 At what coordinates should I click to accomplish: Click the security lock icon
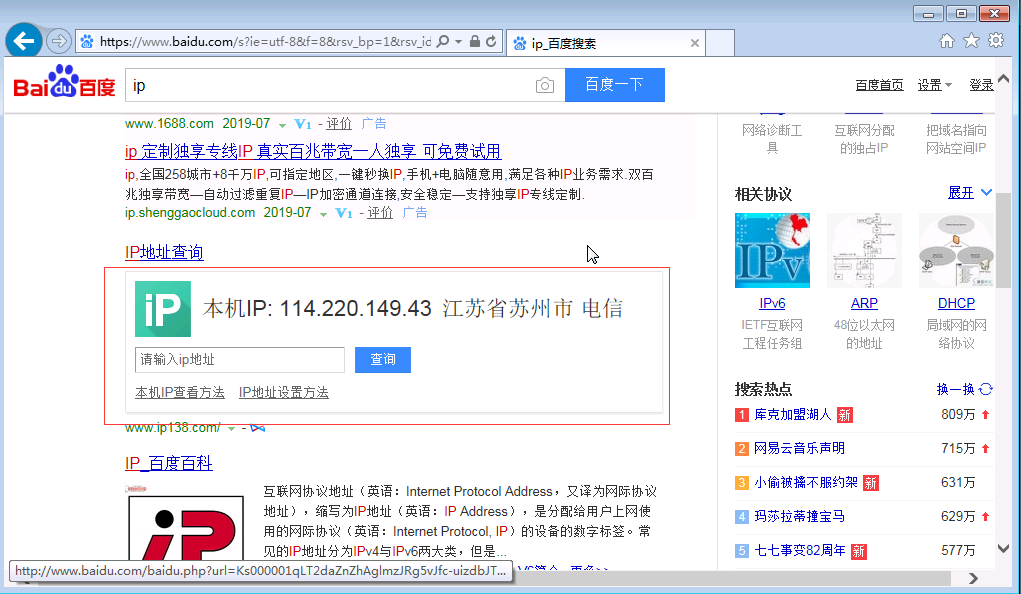click(475, 41)
